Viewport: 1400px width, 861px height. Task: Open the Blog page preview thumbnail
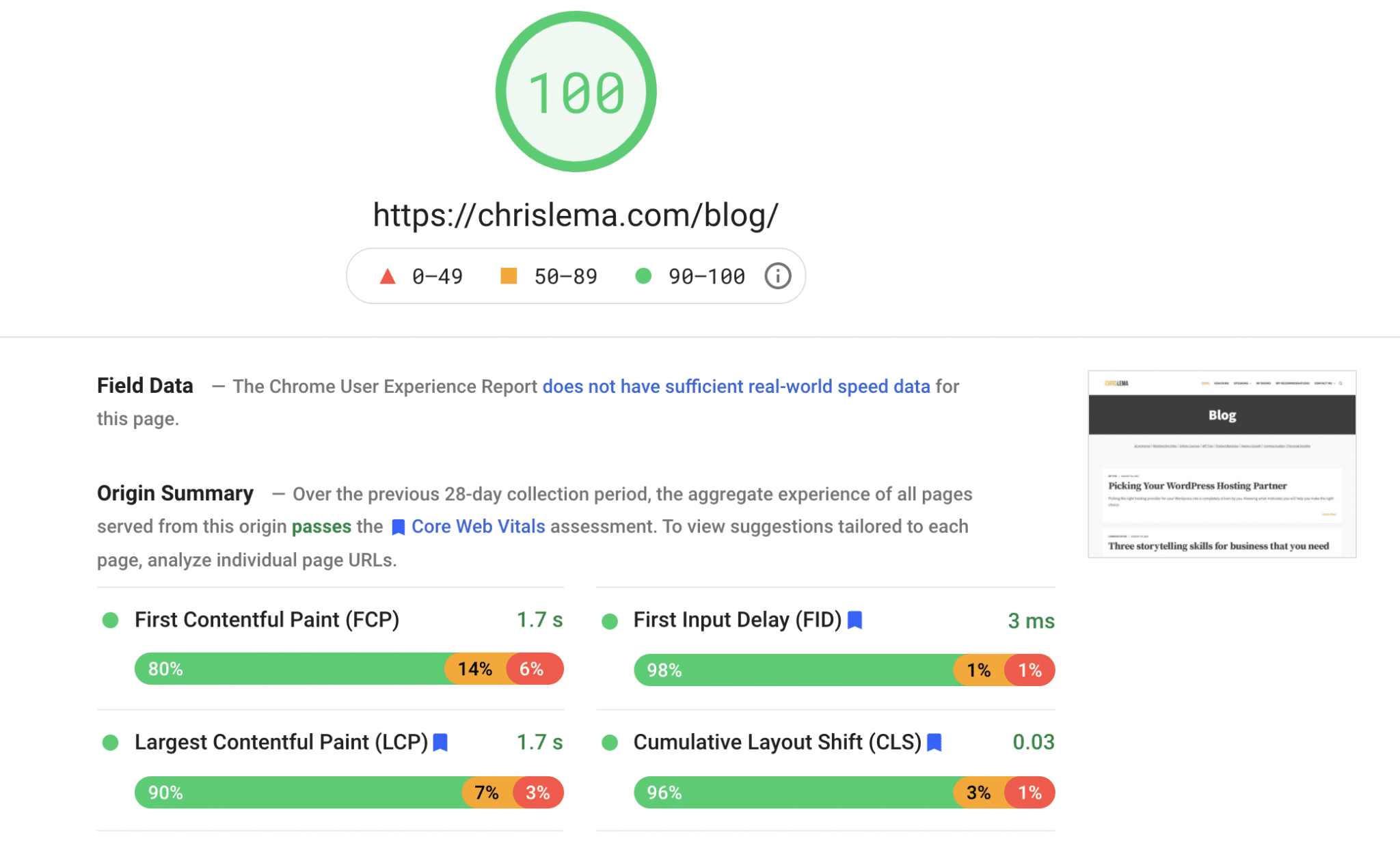[1221, 465]
